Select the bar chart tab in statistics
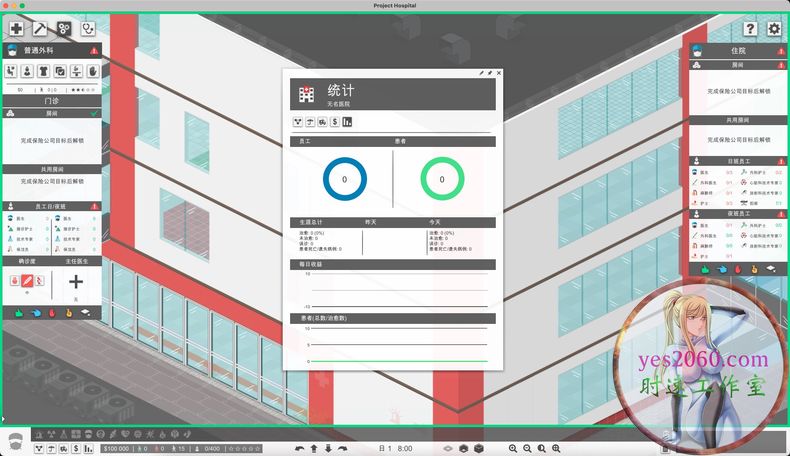The height and width of the screenshot is (456, 790). point(347,122)
